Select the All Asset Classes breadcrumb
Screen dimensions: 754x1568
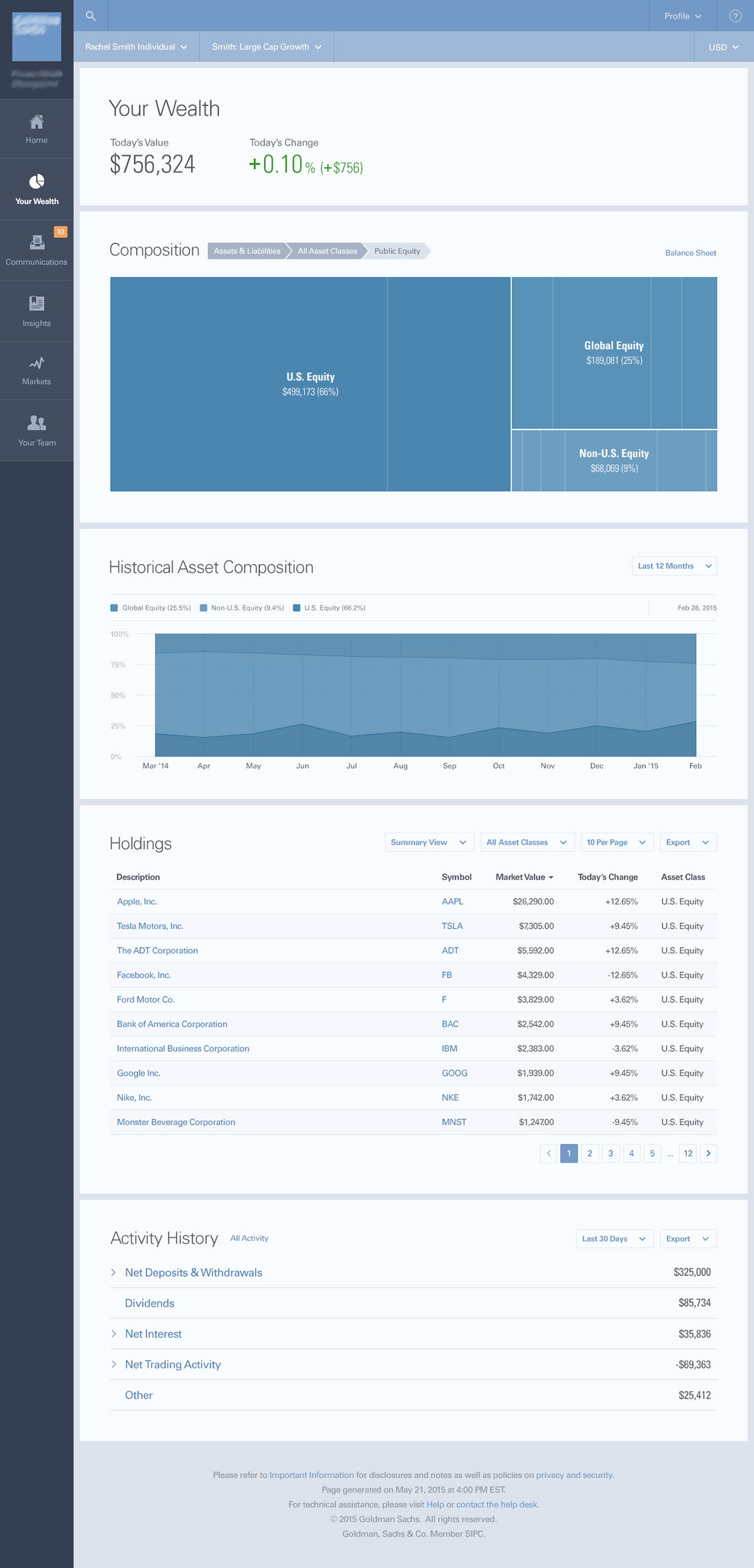pos(327,251)
